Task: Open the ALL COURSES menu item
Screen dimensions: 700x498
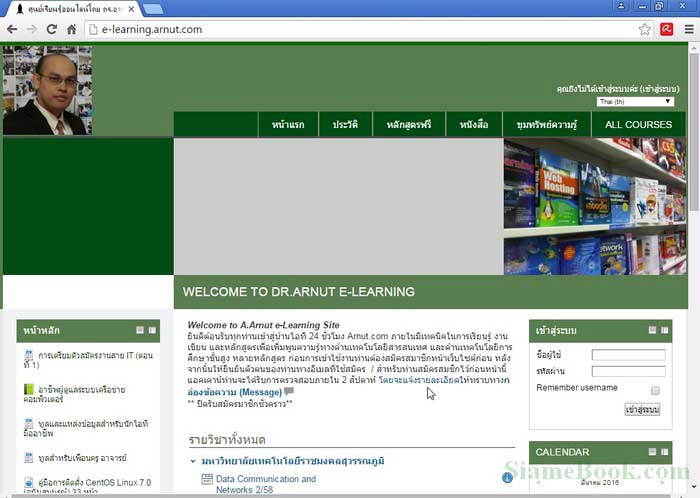Action: (638, 124)
